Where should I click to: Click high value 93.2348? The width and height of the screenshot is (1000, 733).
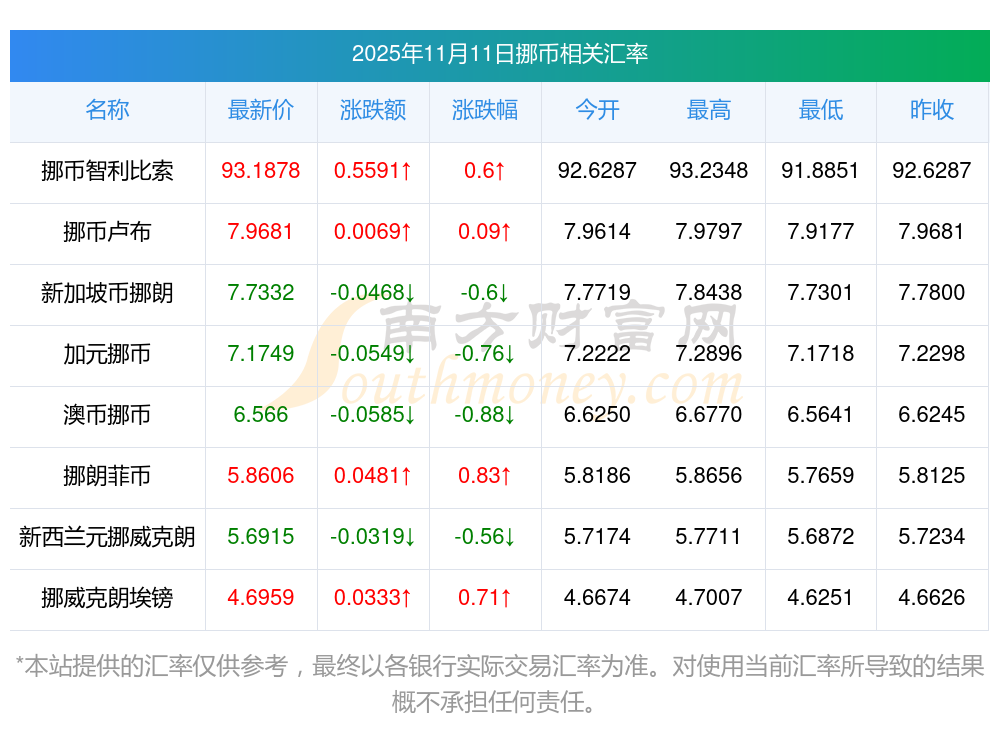pyautogui.click(x=709, y=170)
